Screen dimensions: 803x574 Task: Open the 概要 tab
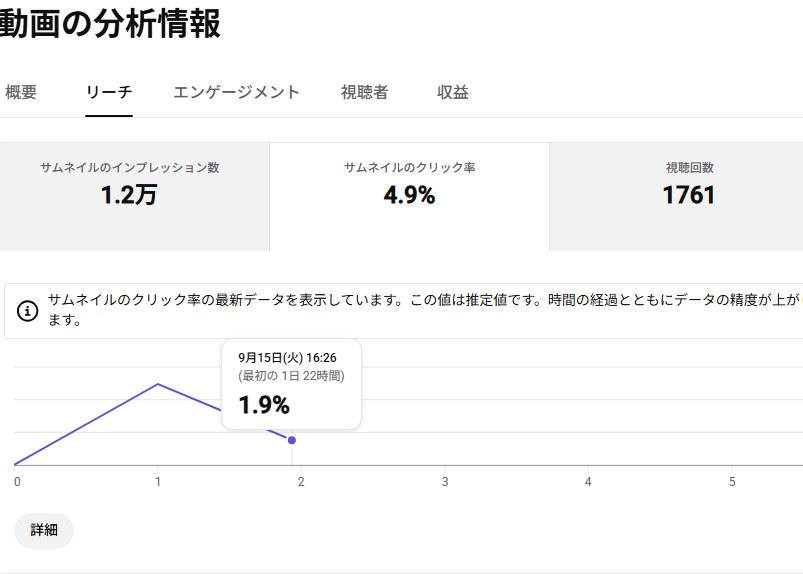21,93
